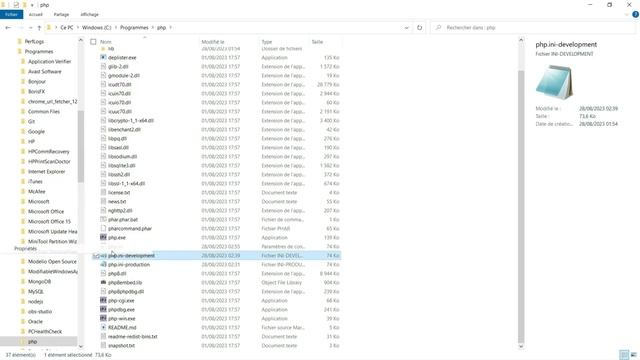Click the Properties icon in title bar
640x360 pixels.
(16, 5)
